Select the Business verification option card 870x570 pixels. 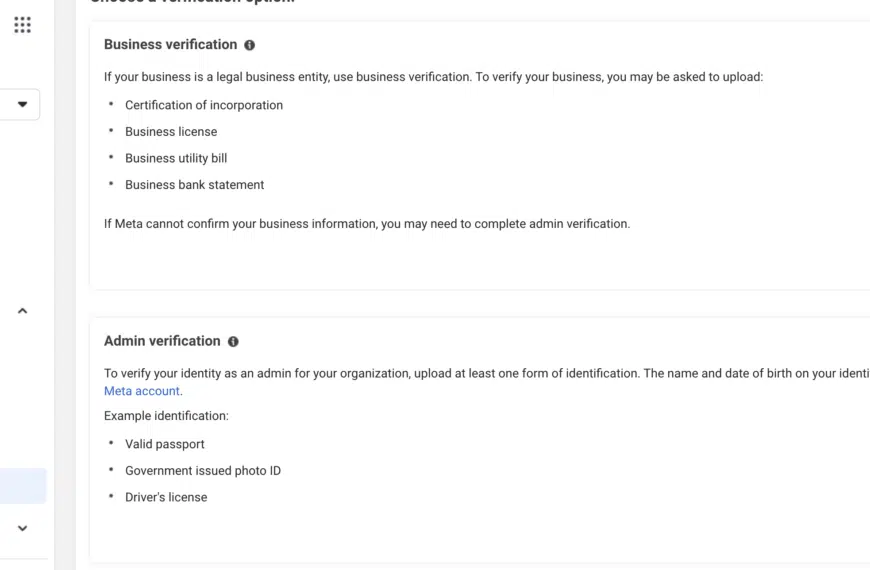pyautogui.click(x=479, y=156)
